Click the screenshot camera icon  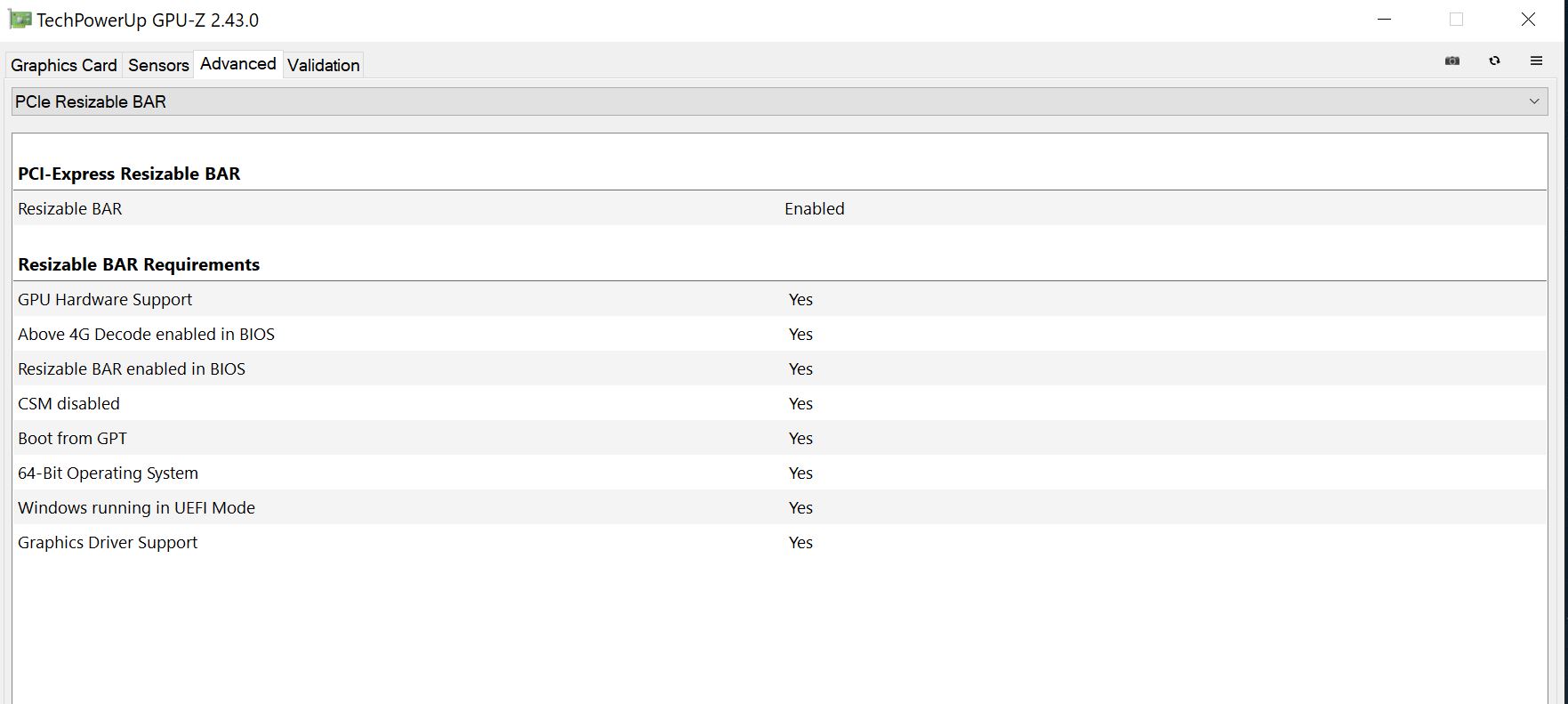point(1452,61)
